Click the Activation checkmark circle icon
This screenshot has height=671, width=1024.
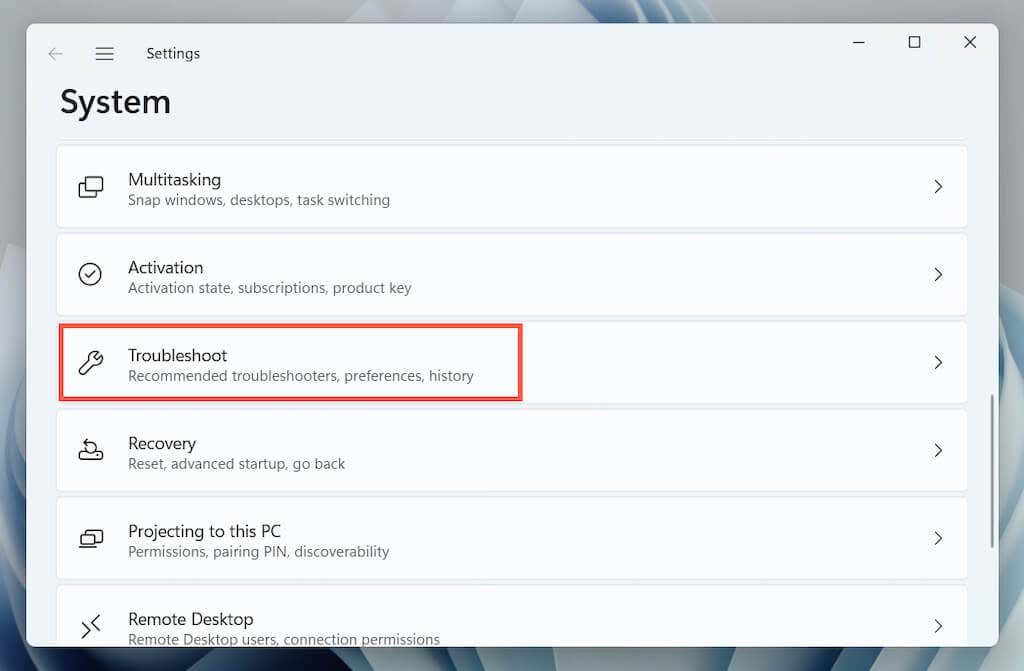click(x=90, y=274)
